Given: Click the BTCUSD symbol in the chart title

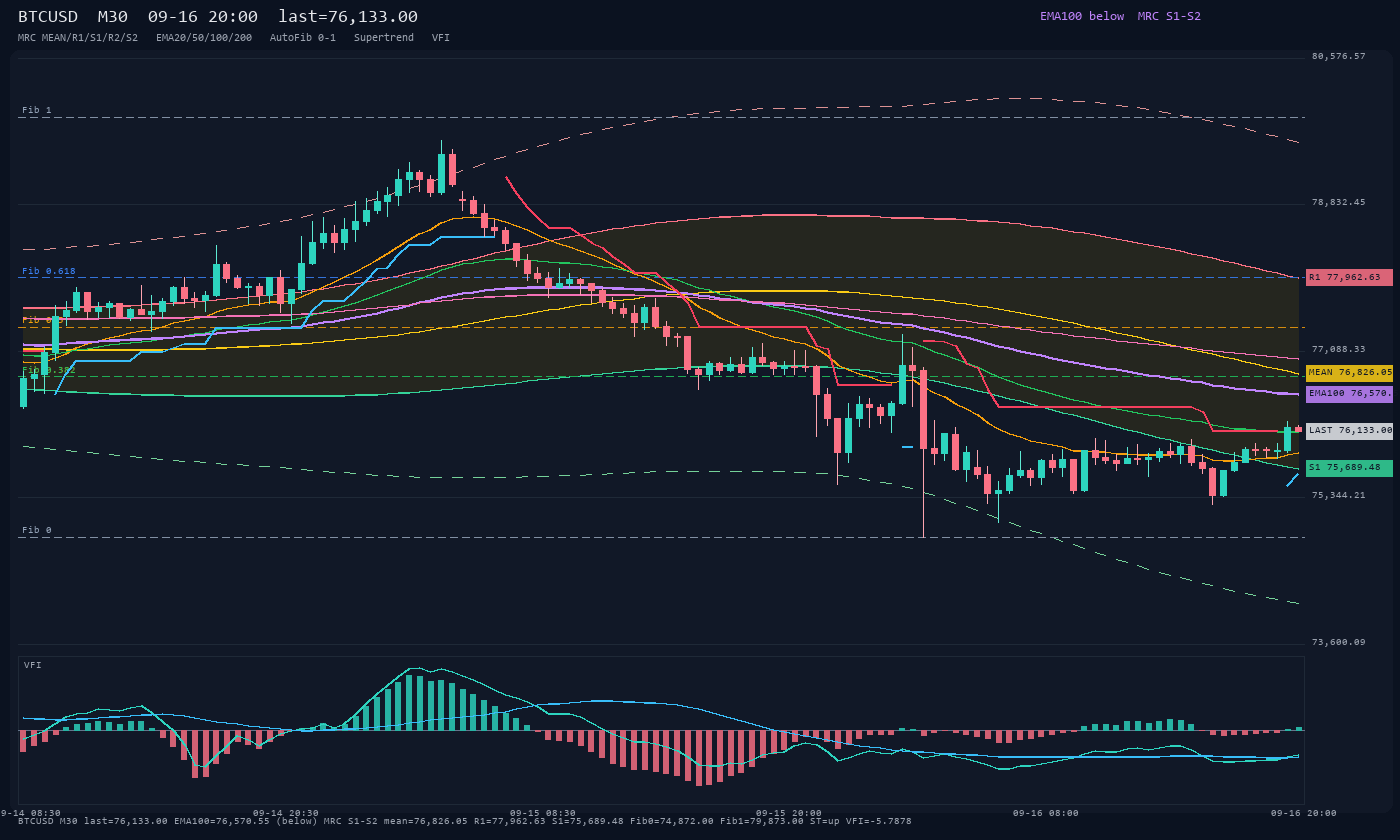Looking at the screenshot, I should point(48,17).
